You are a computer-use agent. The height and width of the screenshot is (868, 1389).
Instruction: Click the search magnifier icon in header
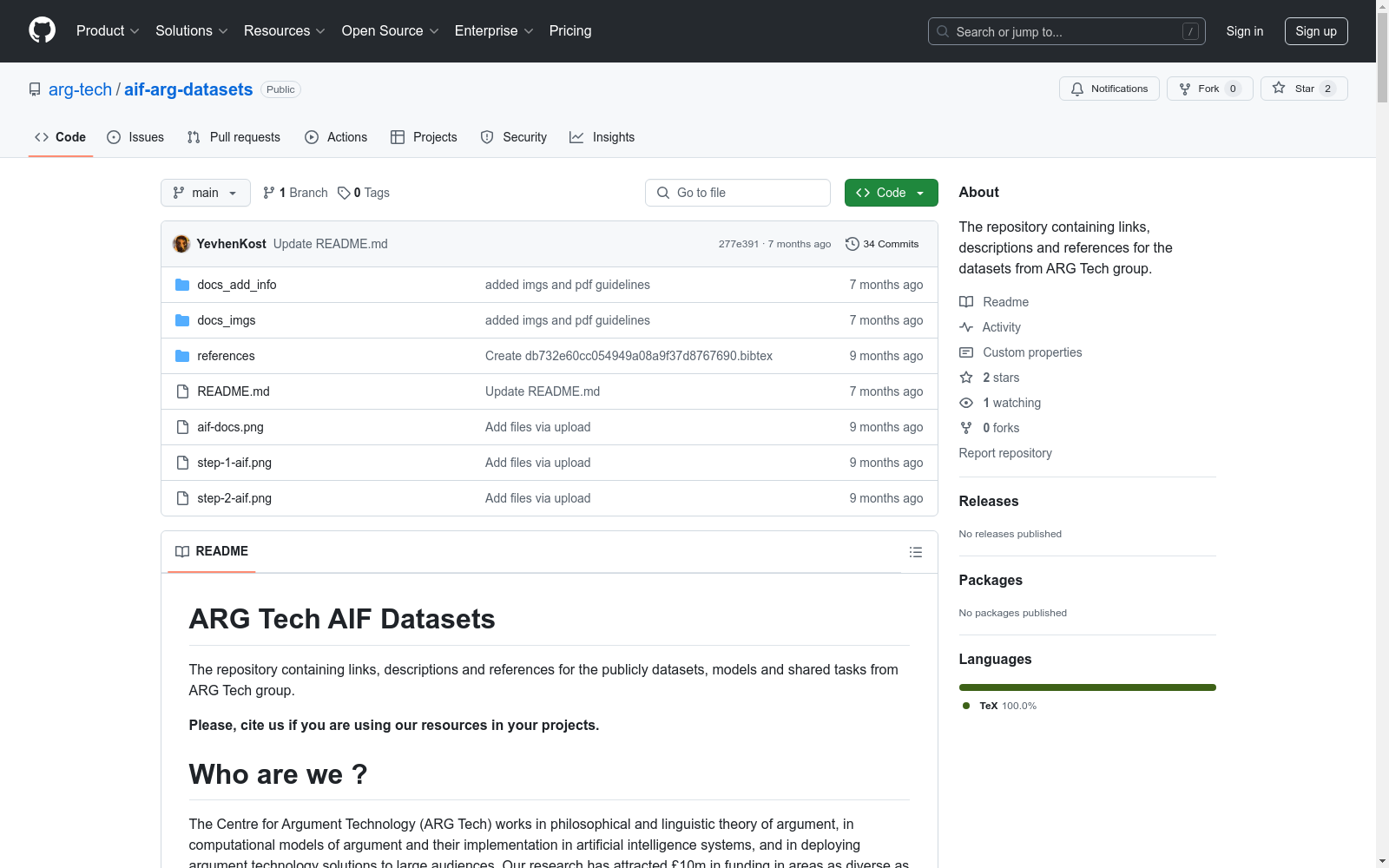pyautogui.click(x=943, y=31)
